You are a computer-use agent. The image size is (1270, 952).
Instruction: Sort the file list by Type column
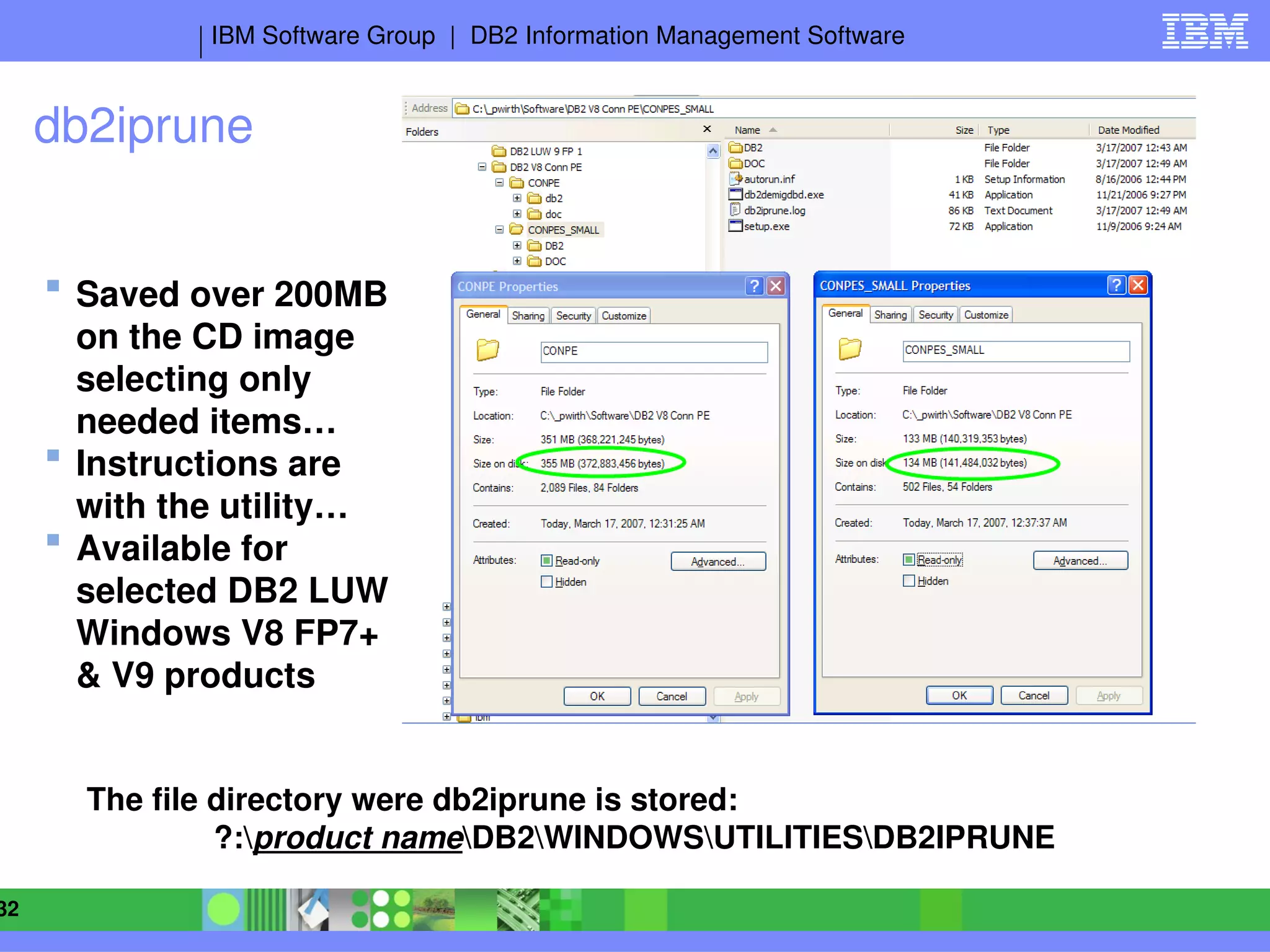(x=1034, y=130)
